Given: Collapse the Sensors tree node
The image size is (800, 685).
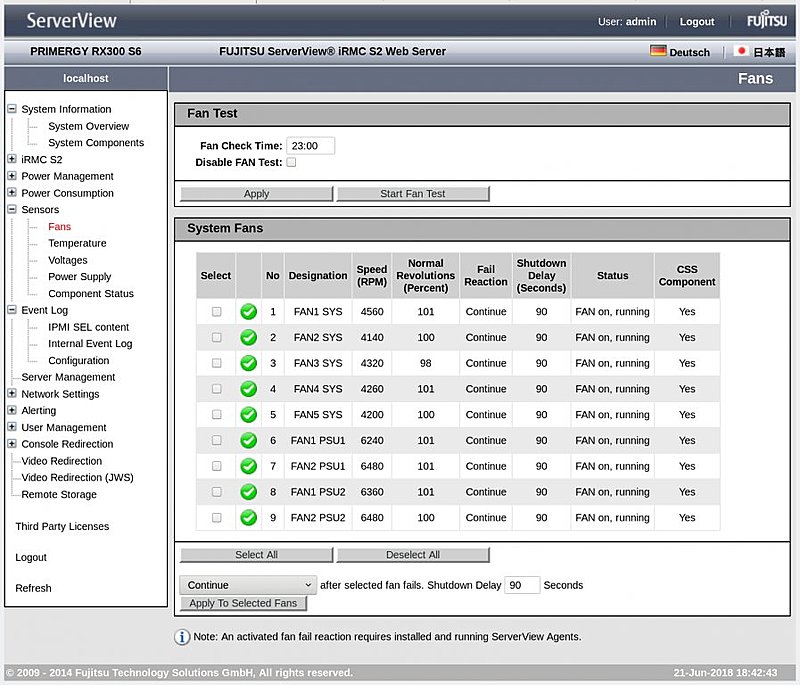Looking at the screenshot, I should point(12,210).
